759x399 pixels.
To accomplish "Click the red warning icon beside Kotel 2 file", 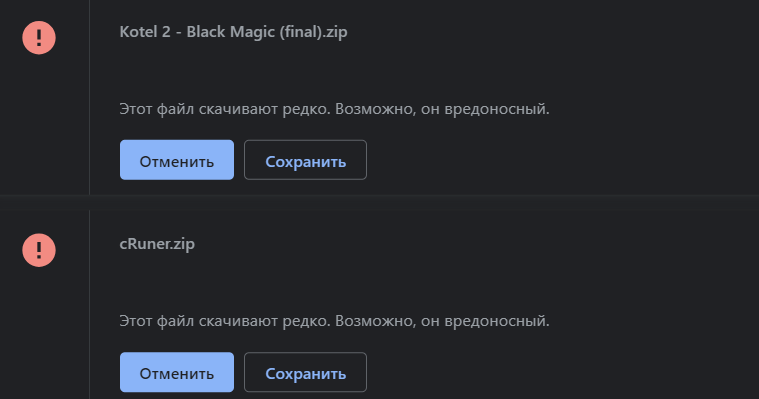I will coord(39,38).
